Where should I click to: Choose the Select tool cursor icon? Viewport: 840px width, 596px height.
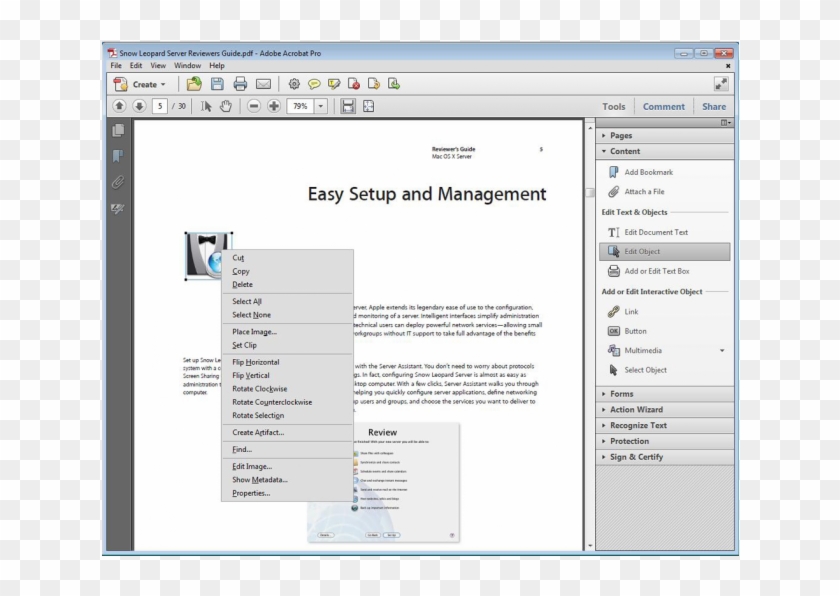click(206, 106)
